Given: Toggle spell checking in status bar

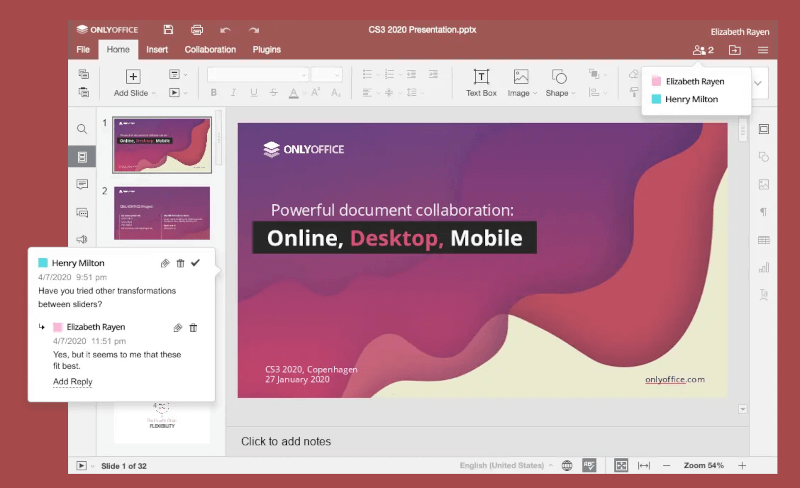Looking at the screenshot, I should tap(589, 466).
